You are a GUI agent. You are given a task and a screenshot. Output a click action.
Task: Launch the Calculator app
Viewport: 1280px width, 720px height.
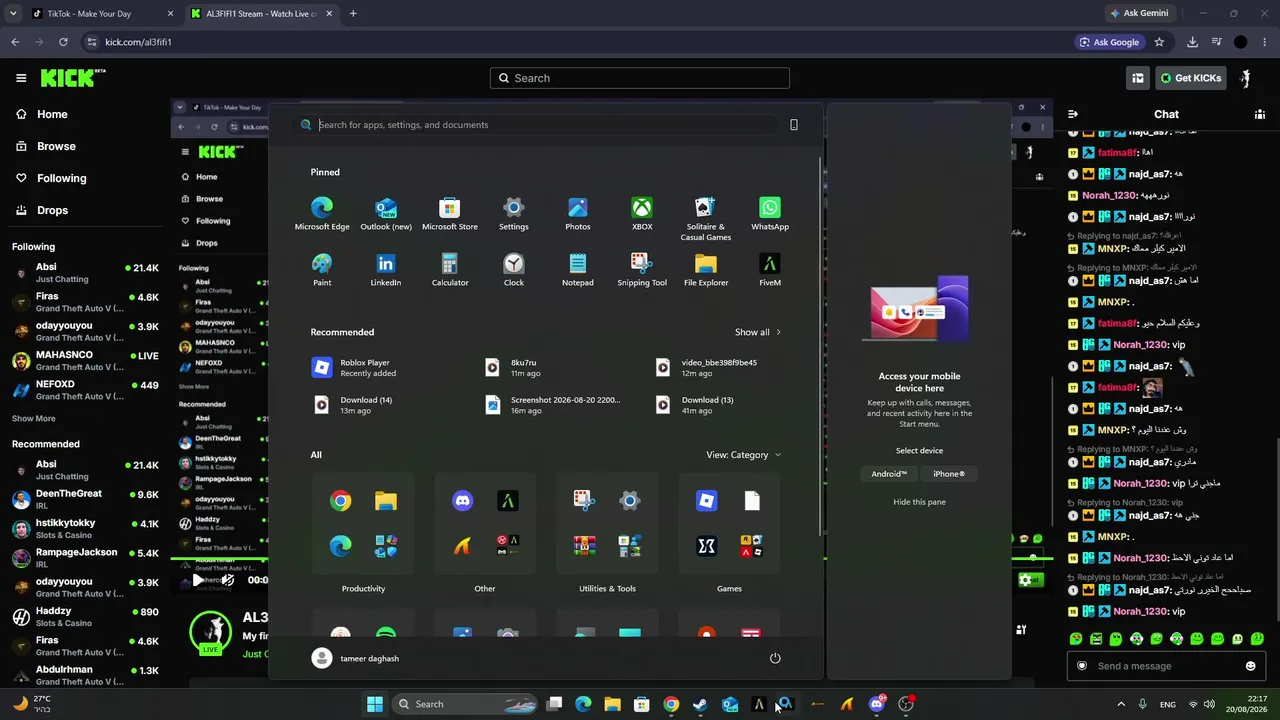coord(450,270)
